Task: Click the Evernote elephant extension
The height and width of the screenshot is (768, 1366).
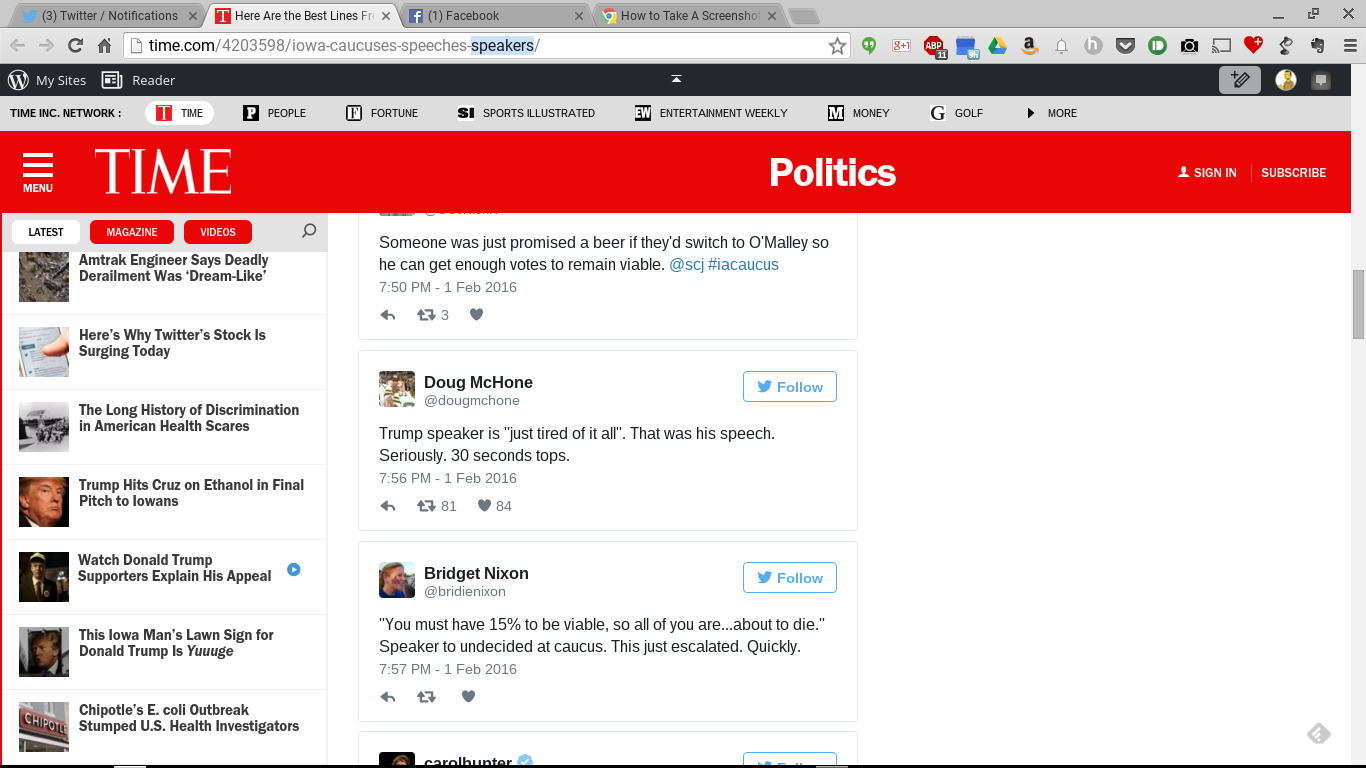Action: [x=1317, y=45]
